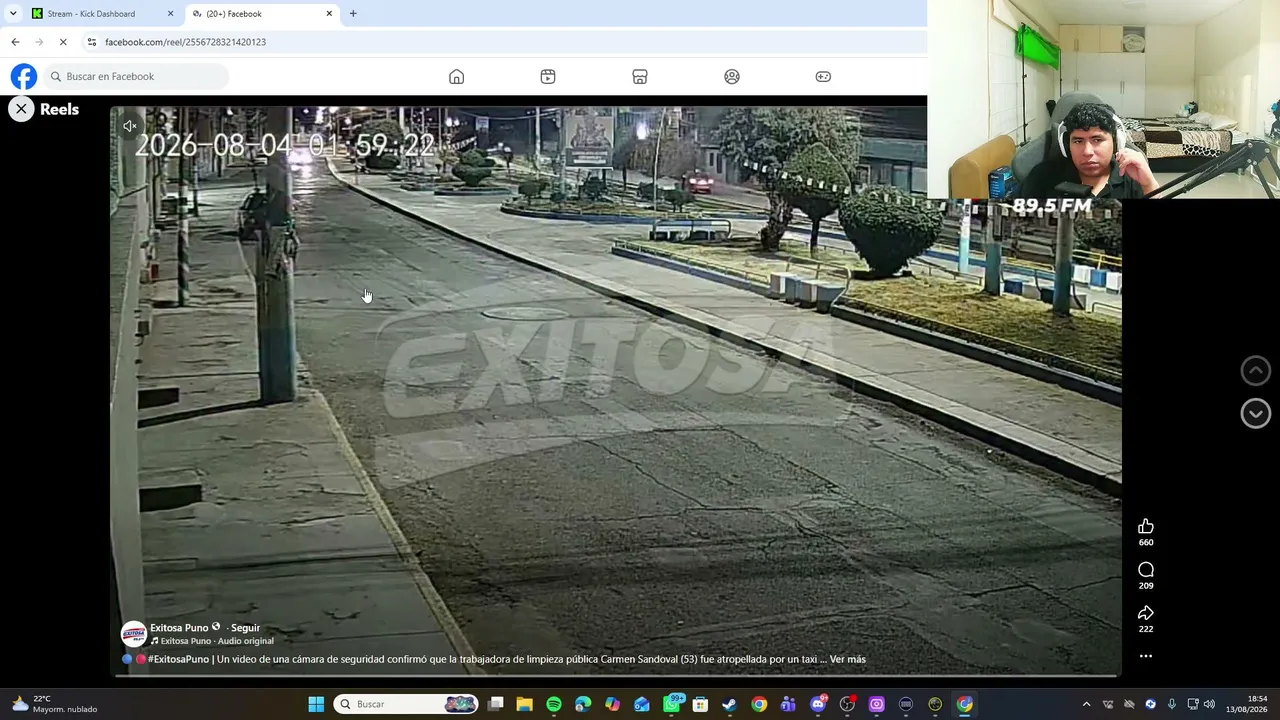
Task: Launch Microsoft Edge from the taskbar
Action: [583, 704]
